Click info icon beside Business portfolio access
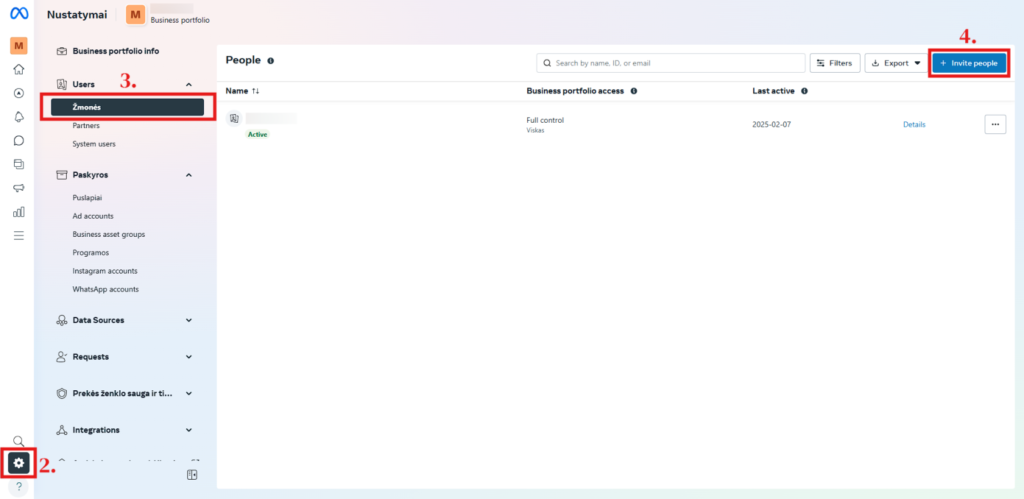The width and height of the screenshot is (1024, 499). [x=633, y=91]
